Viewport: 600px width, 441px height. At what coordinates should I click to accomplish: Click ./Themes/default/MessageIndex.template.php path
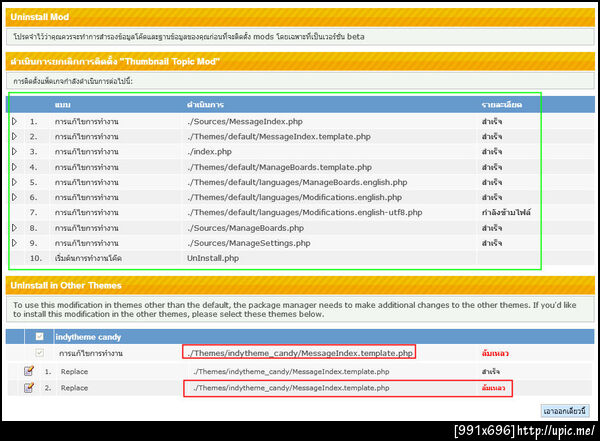click(x=279, y=137)
